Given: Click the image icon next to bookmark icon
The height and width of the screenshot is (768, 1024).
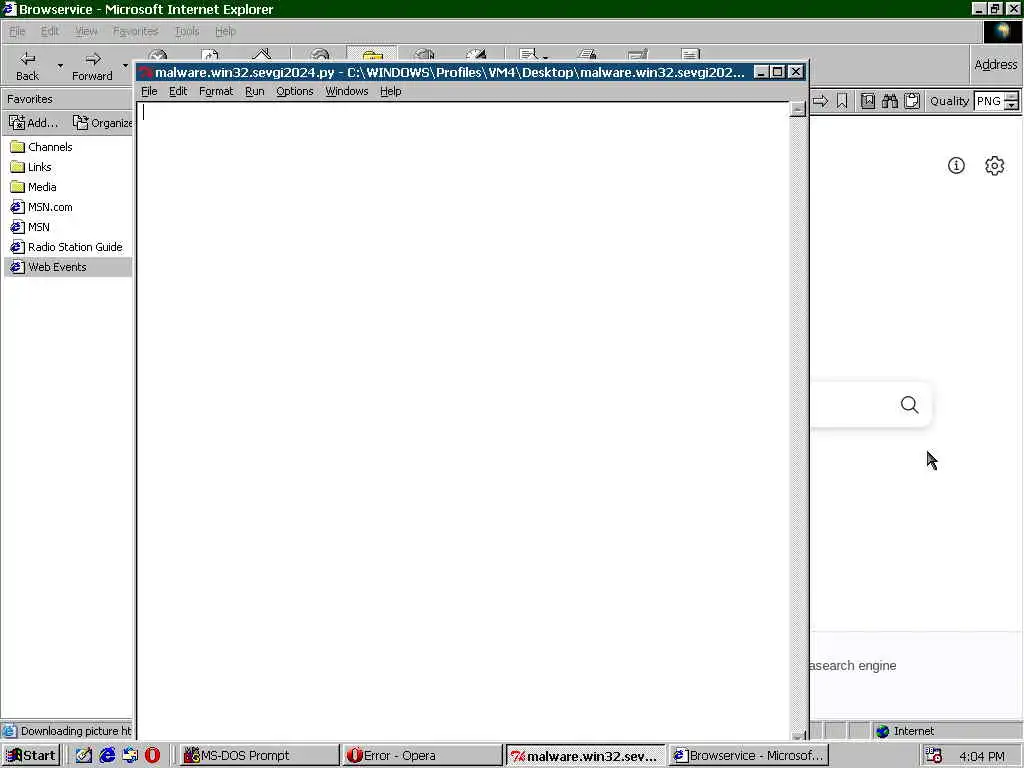Looking at the screenshot, I should click(x=868, y=101).
